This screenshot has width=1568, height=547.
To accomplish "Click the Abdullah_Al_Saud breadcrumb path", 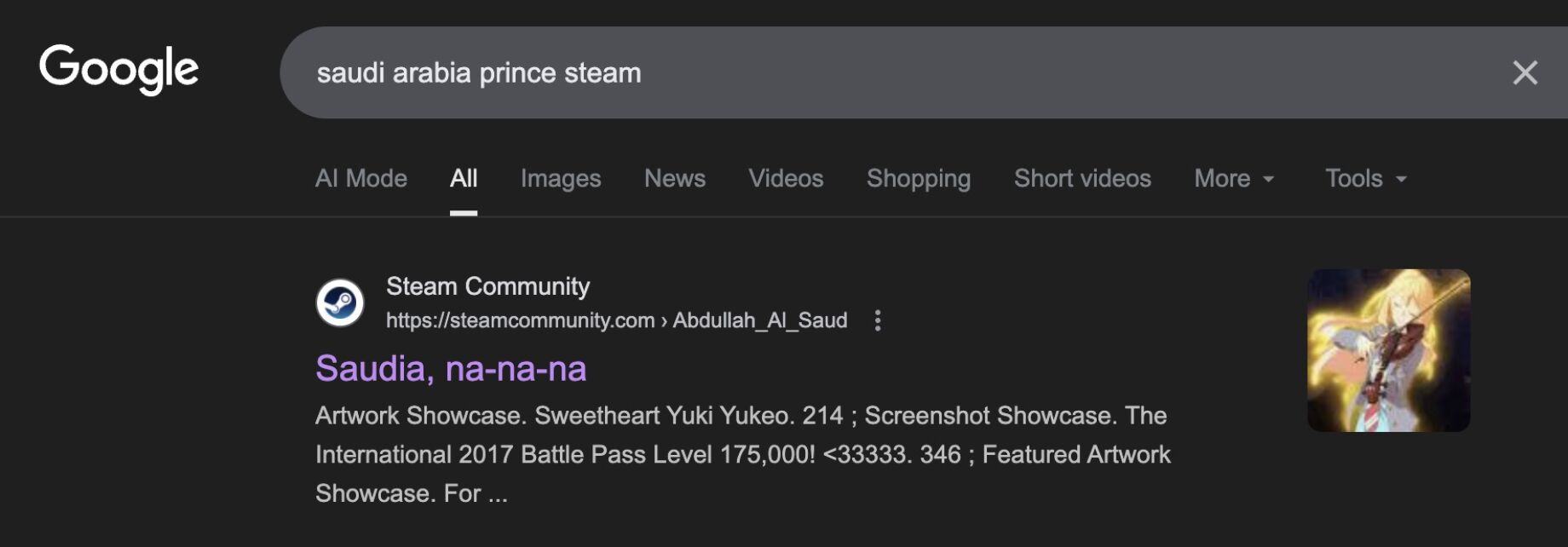I will pos(760,320).
